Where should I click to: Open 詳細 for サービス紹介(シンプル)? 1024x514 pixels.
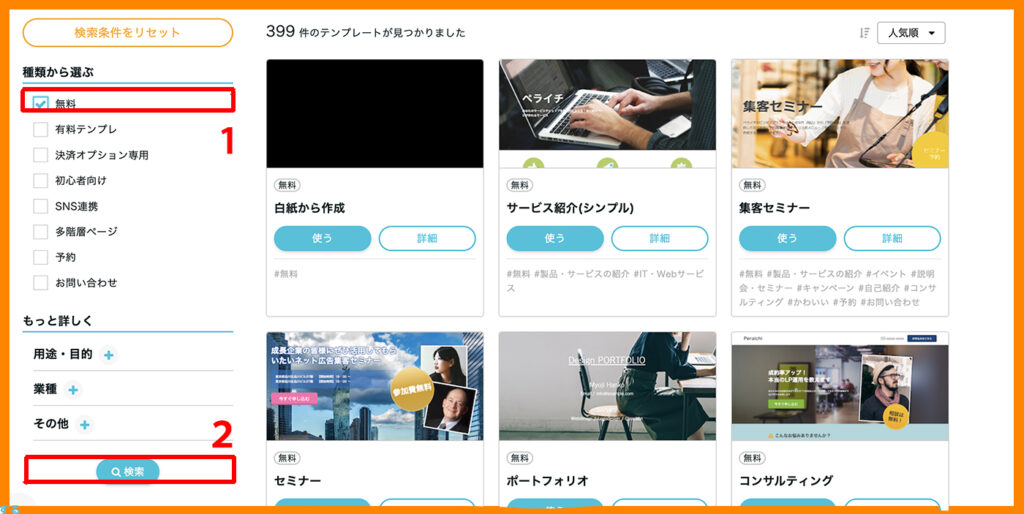(x=660, y=238)
